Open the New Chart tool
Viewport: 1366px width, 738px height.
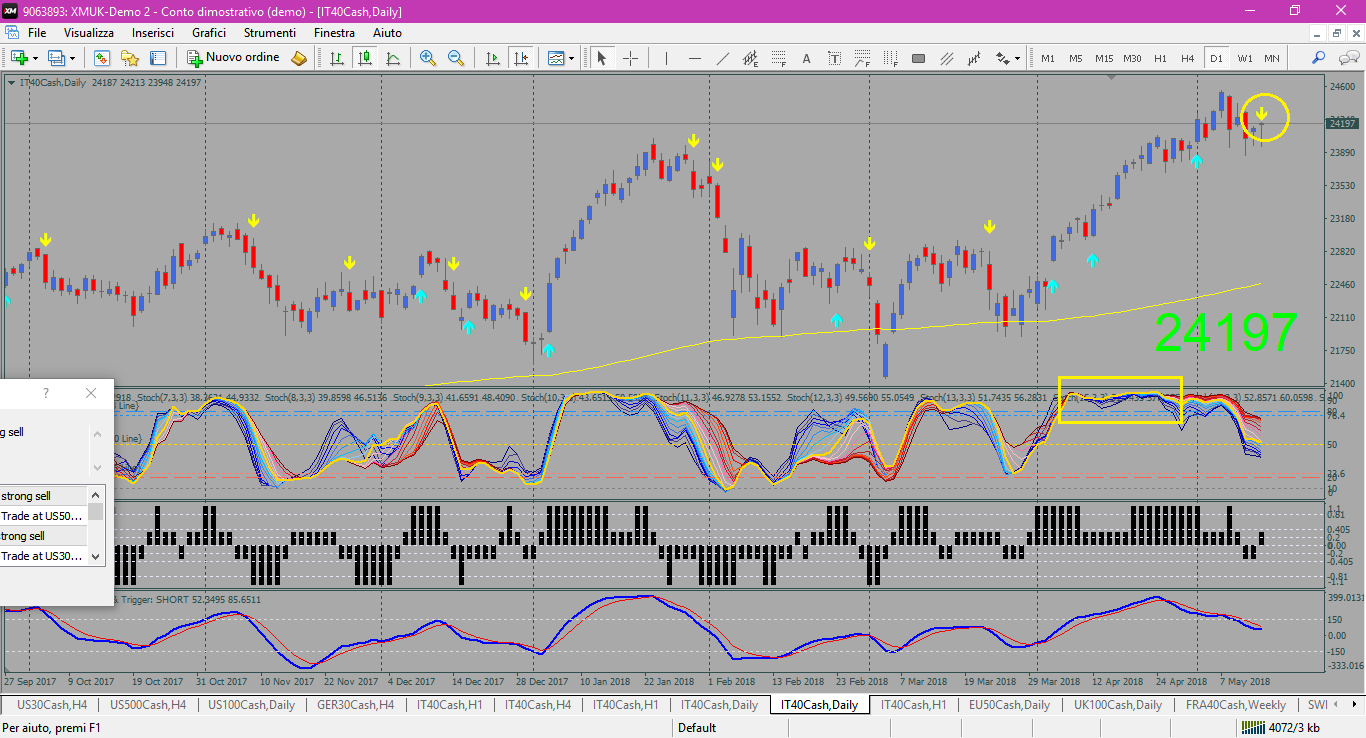(x=19, y=58)
